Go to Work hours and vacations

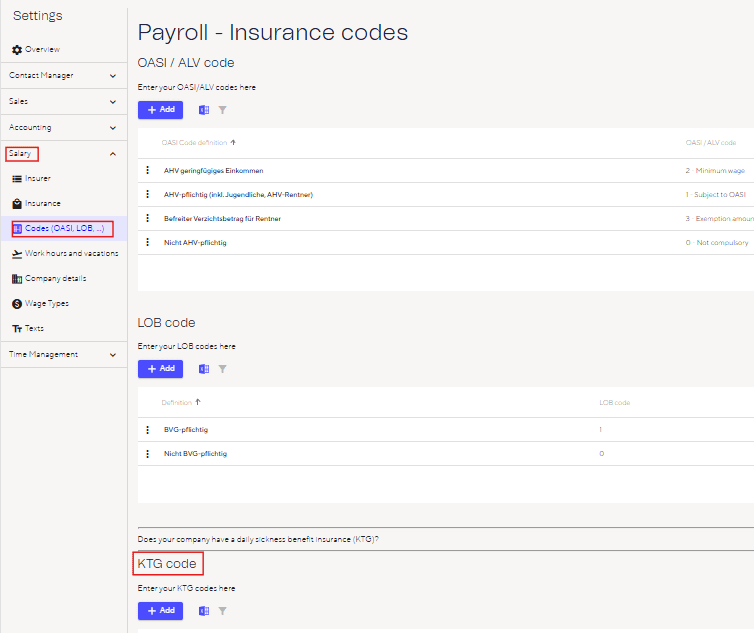click(70, 254)
